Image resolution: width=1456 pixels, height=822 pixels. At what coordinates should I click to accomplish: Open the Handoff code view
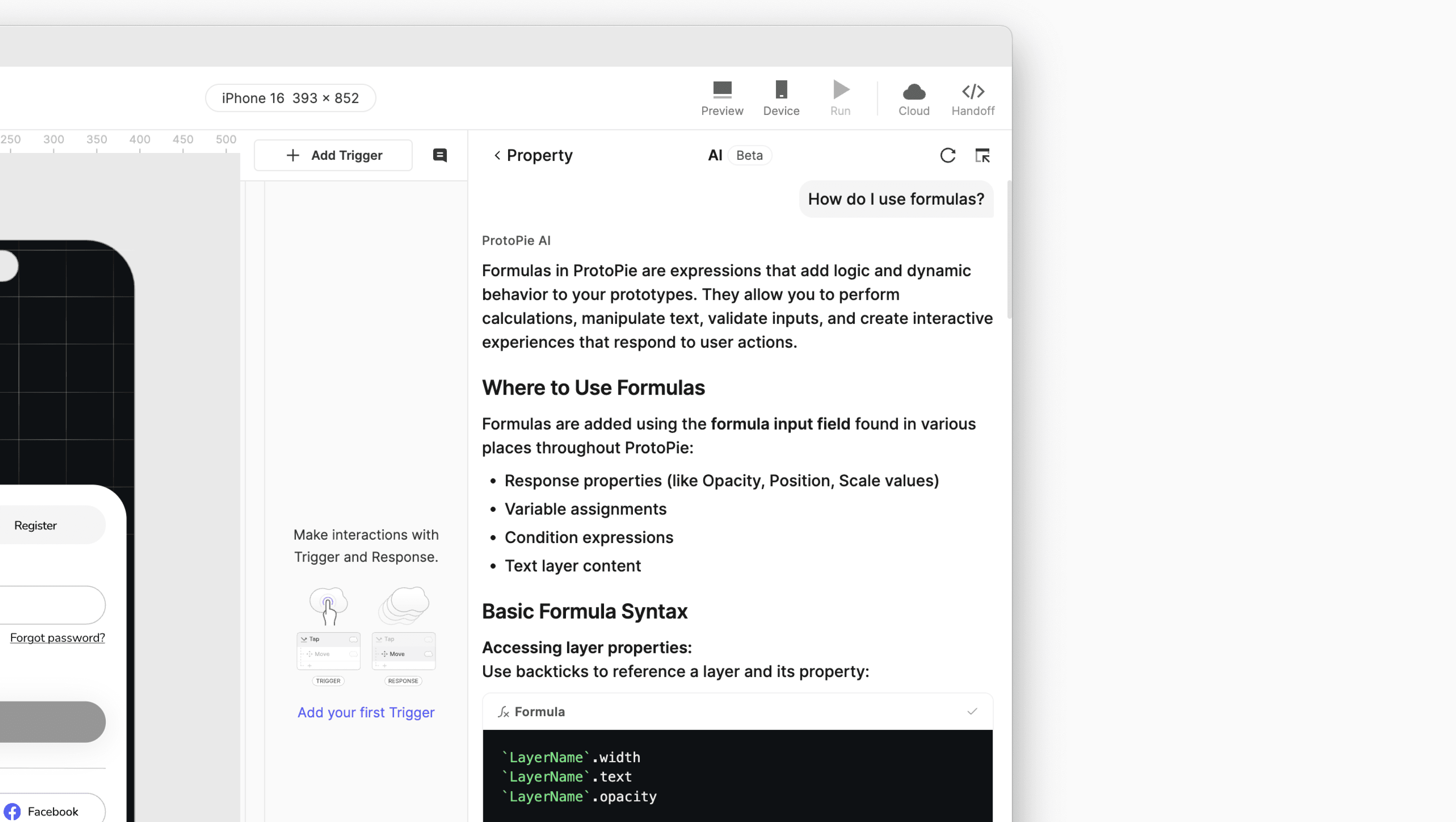[972, 98]
